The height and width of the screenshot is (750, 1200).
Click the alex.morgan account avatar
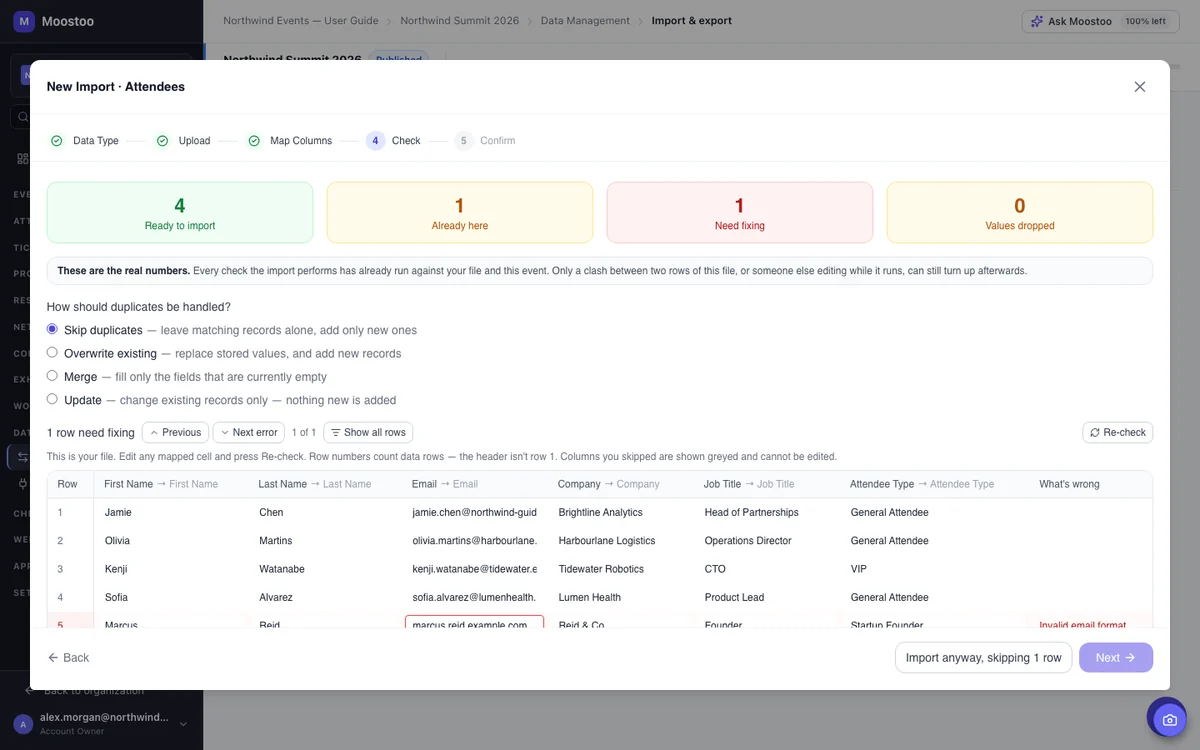coord(23,724)
